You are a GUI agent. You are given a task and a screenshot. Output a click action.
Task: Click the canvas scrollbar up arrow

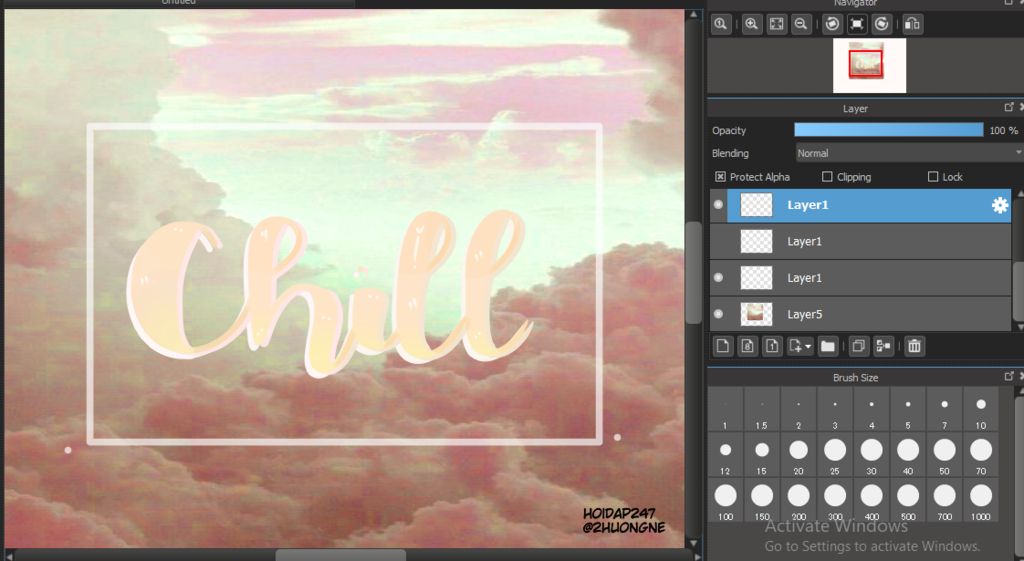pyautogui.click(x=694, y=14)
